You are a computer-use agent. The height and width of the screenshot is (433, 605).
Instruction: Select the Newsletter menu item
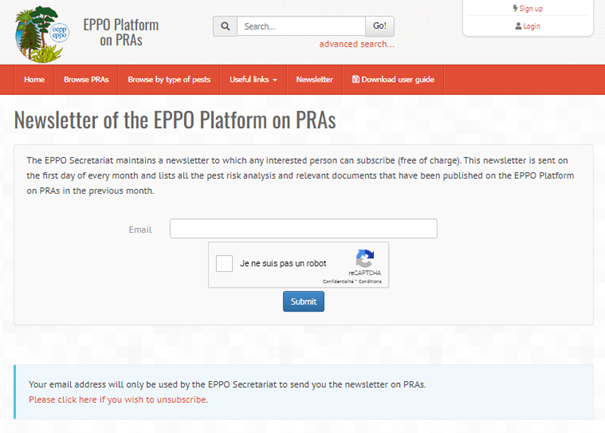pos(314,79)
